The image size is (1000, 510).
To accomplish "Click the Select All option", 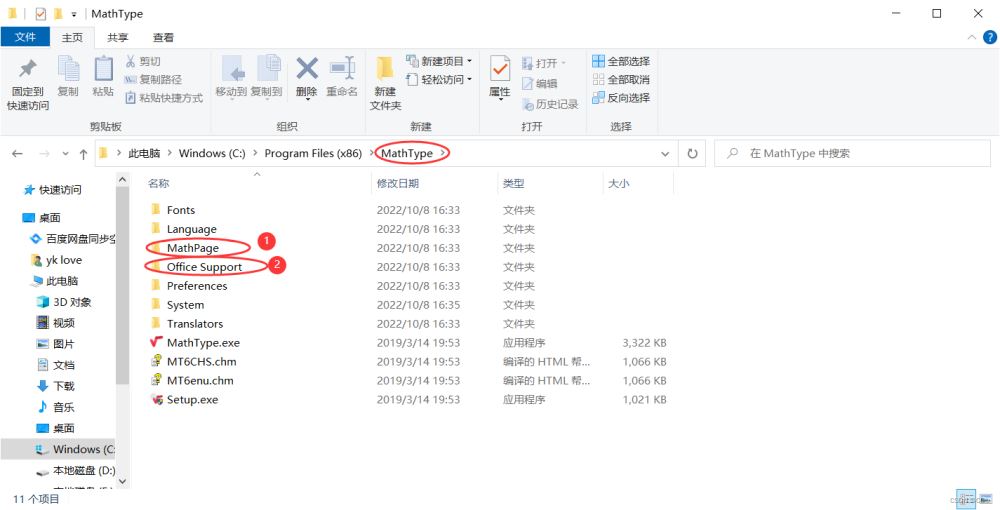I will point(621,61).
